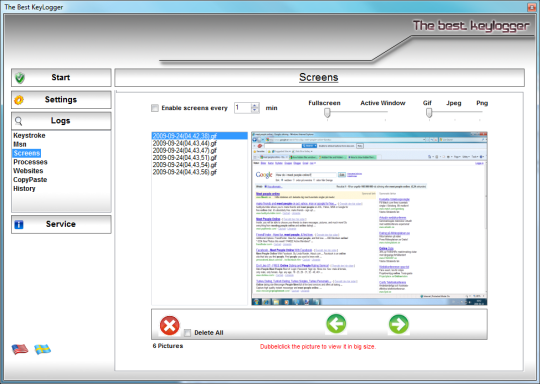Open the Keystroke log entry
The height and width of the screenshot is (384, 540).
click(x=29, y=135)
